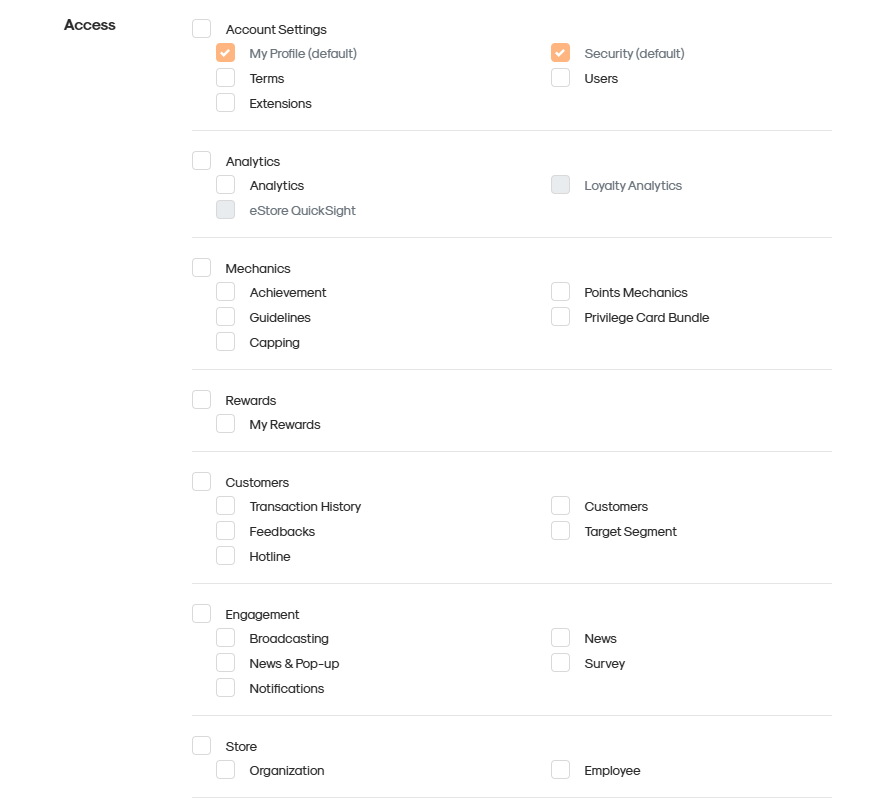Select the Extensions checkbox
The height and width of the screenshot is (804, 895).
coord(225,103)
